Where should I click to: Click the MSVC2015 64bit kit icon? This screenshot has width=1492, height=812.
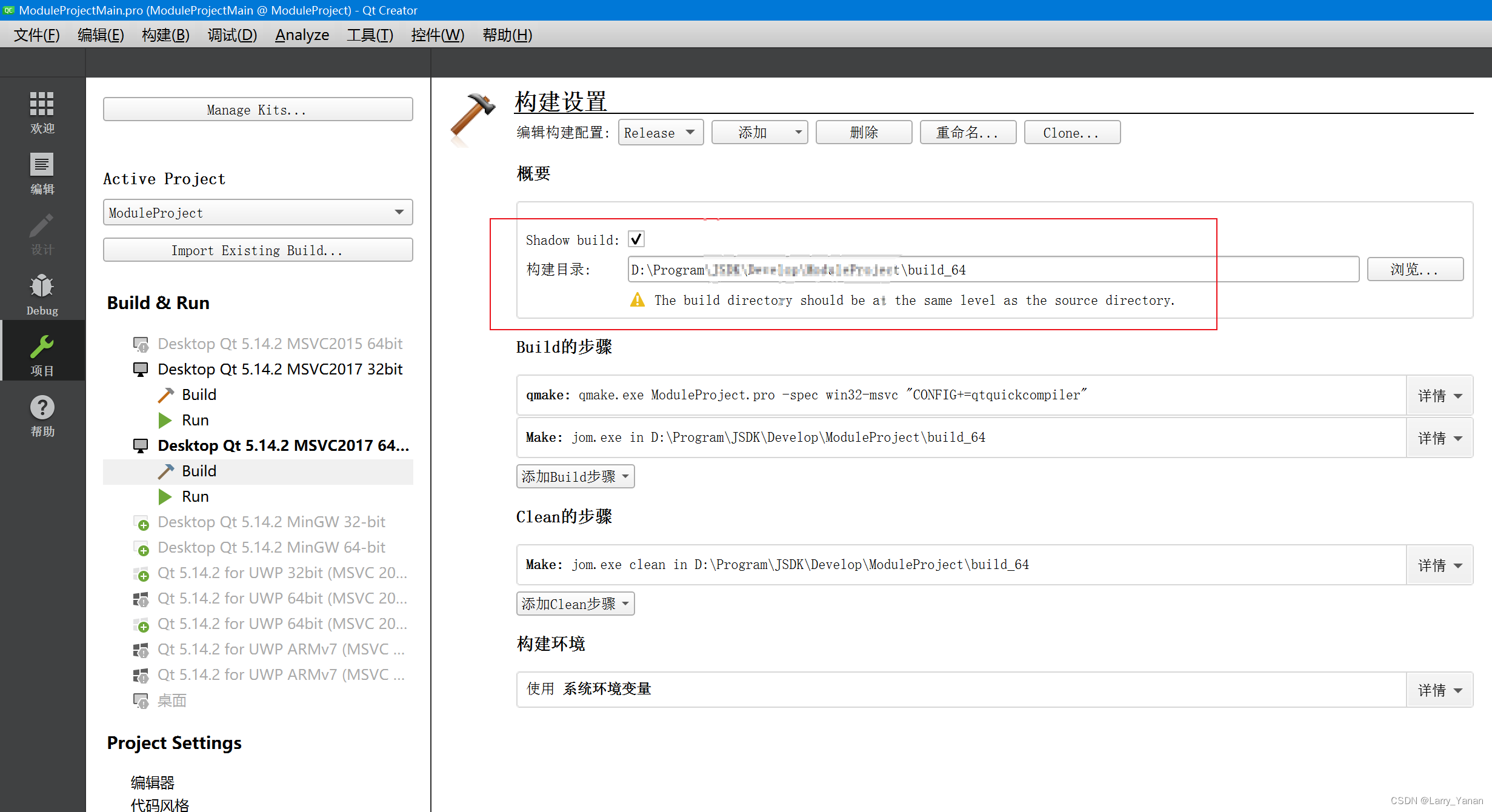141,344
